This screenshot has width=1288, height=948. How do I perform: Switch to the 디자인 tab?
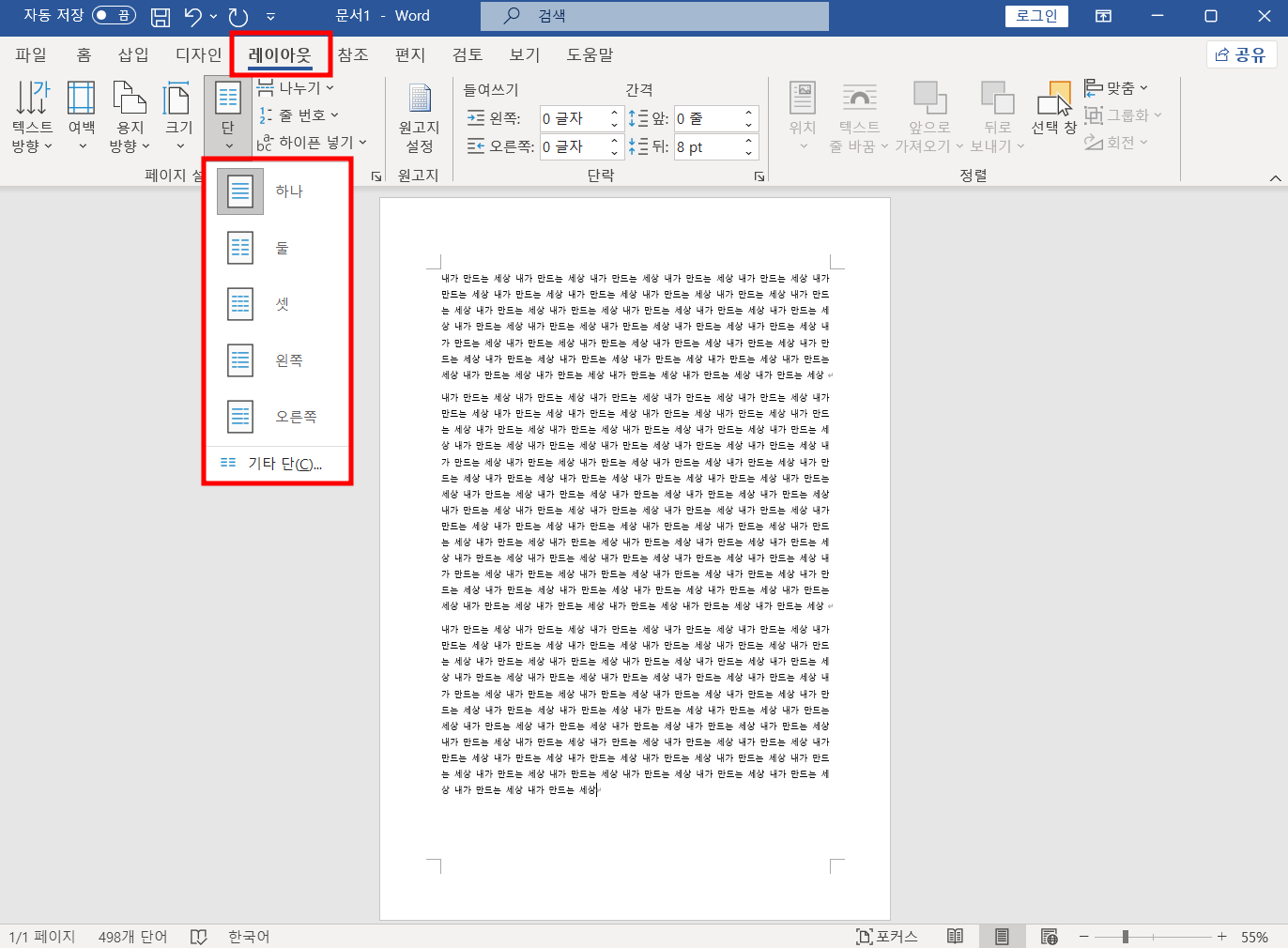click(x=198, y=54)
